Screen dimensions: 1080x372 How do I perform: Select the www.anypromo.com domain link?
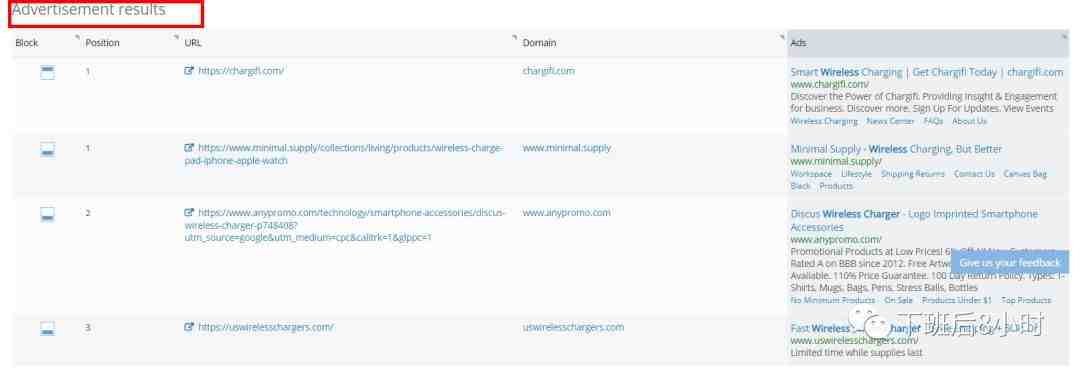[566, 213]
